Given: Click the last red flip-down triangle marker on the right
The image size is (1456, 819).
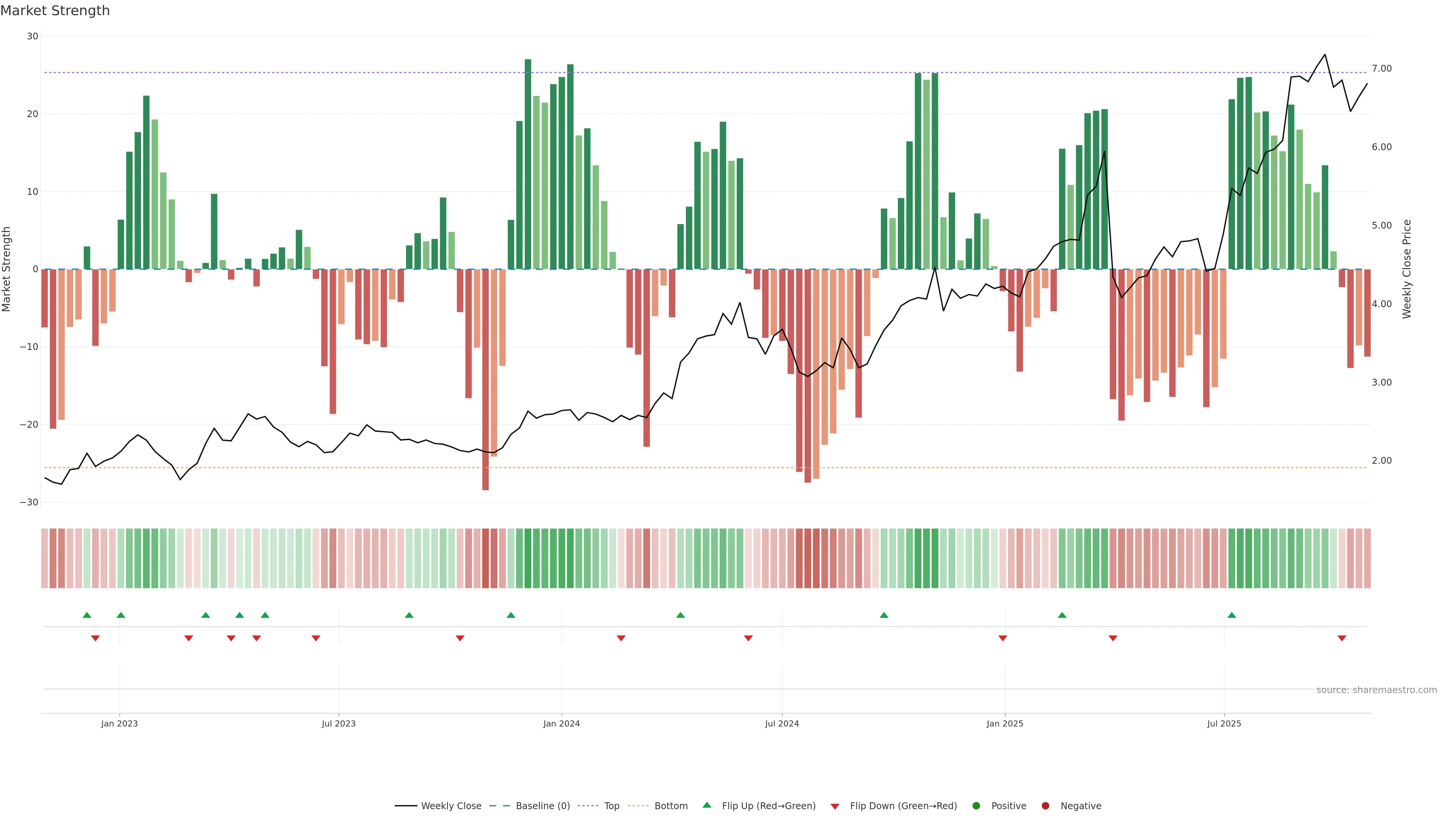Looking at the screenshot, I should (x=1342, y=638).
